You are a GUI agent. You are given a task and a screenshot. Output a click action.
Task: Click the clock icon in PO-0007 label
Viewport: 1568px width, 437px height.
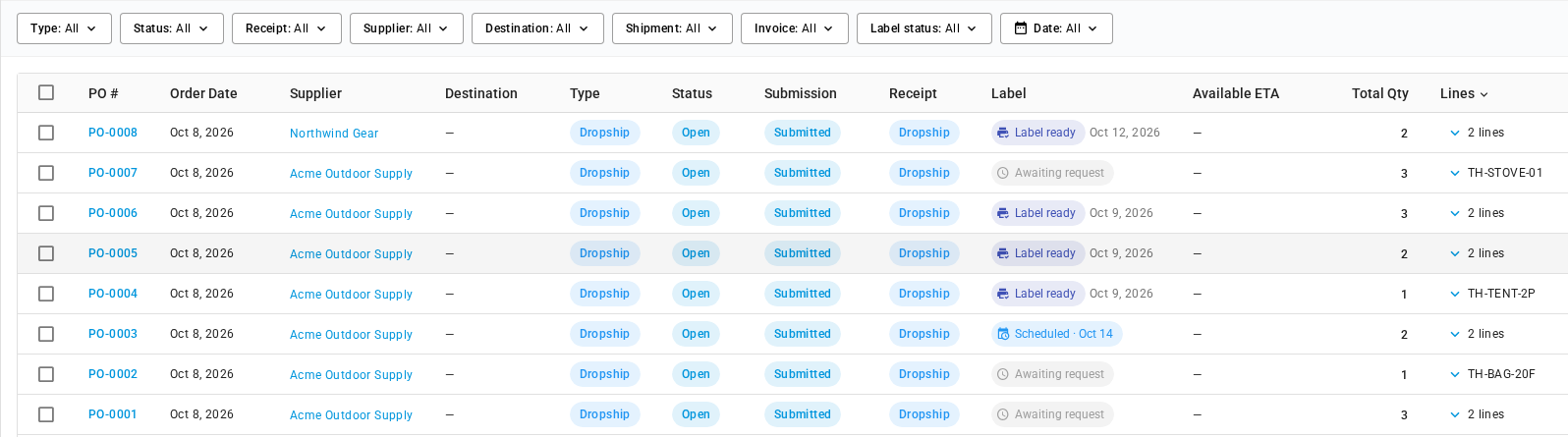(x=1002, y=173)
